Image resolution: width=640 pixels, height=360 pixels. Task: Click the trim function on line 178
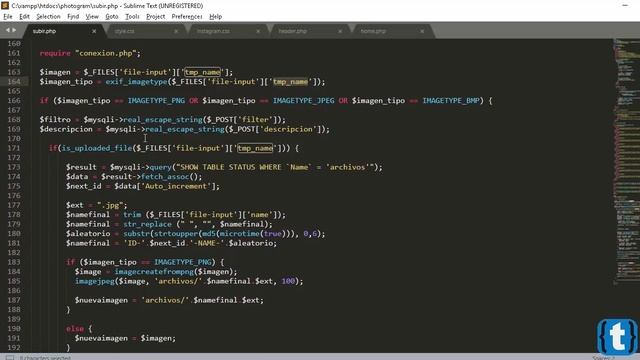(132, 215)
